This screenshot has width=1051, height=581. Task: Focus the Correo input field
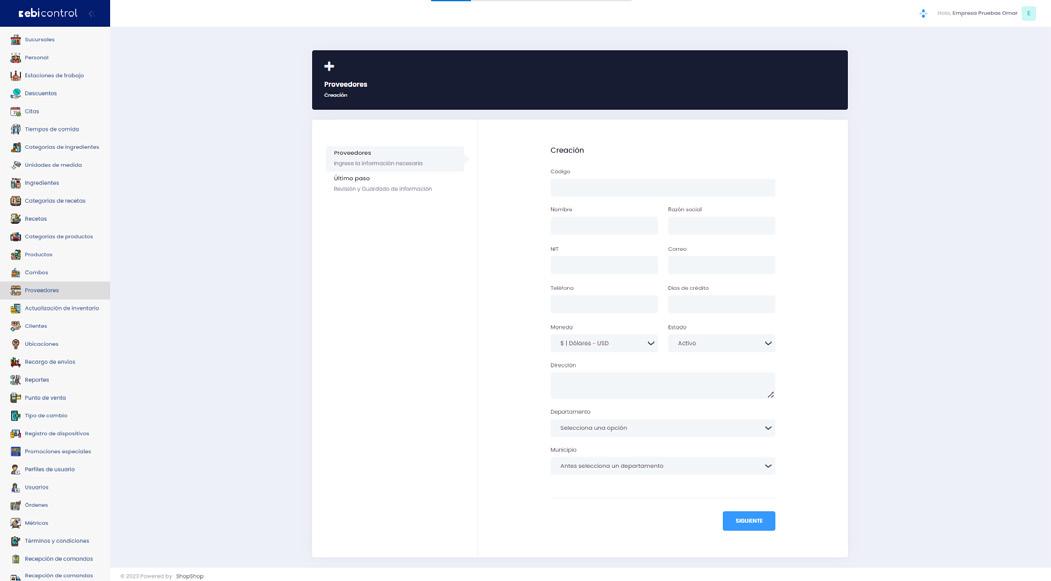[721, 265]
